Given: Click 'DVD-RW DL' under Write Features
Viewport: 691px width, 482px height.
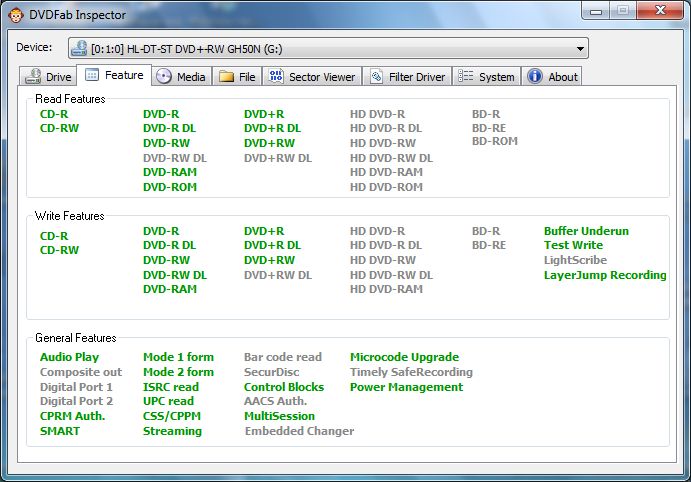Looking at the screenshot, I should pos(175,275).
